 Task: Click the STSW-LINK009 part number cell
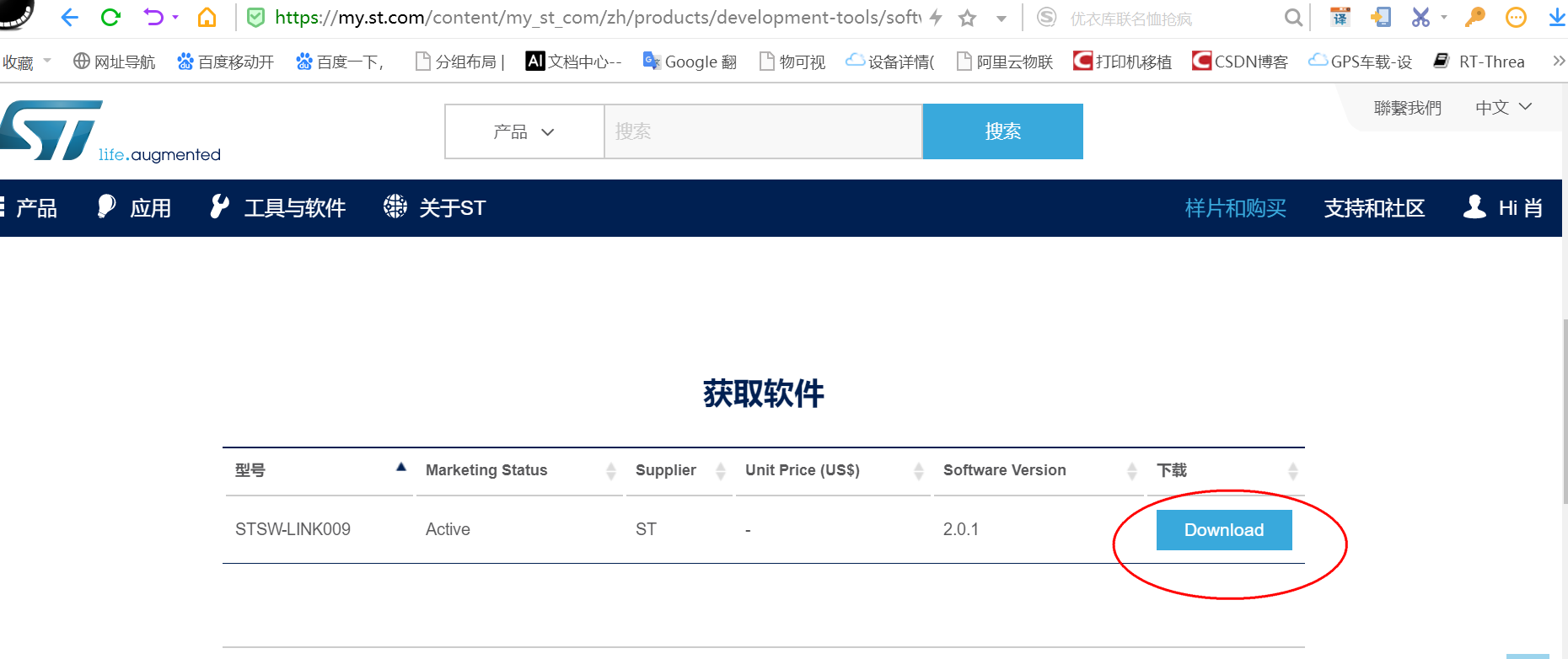pyautogui.click(x=293, y=529)
